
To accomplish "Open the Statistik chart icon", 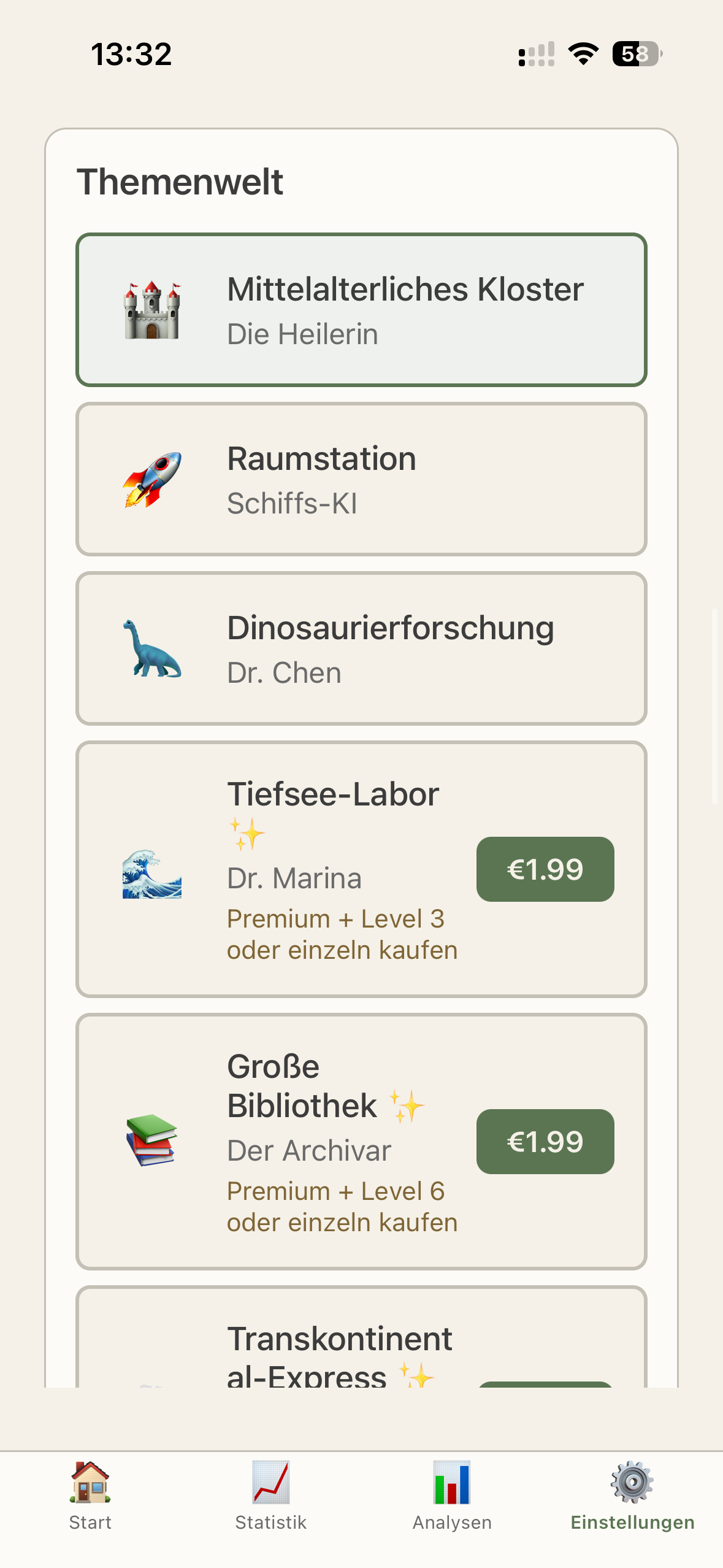I will [x=271, y=1482].
